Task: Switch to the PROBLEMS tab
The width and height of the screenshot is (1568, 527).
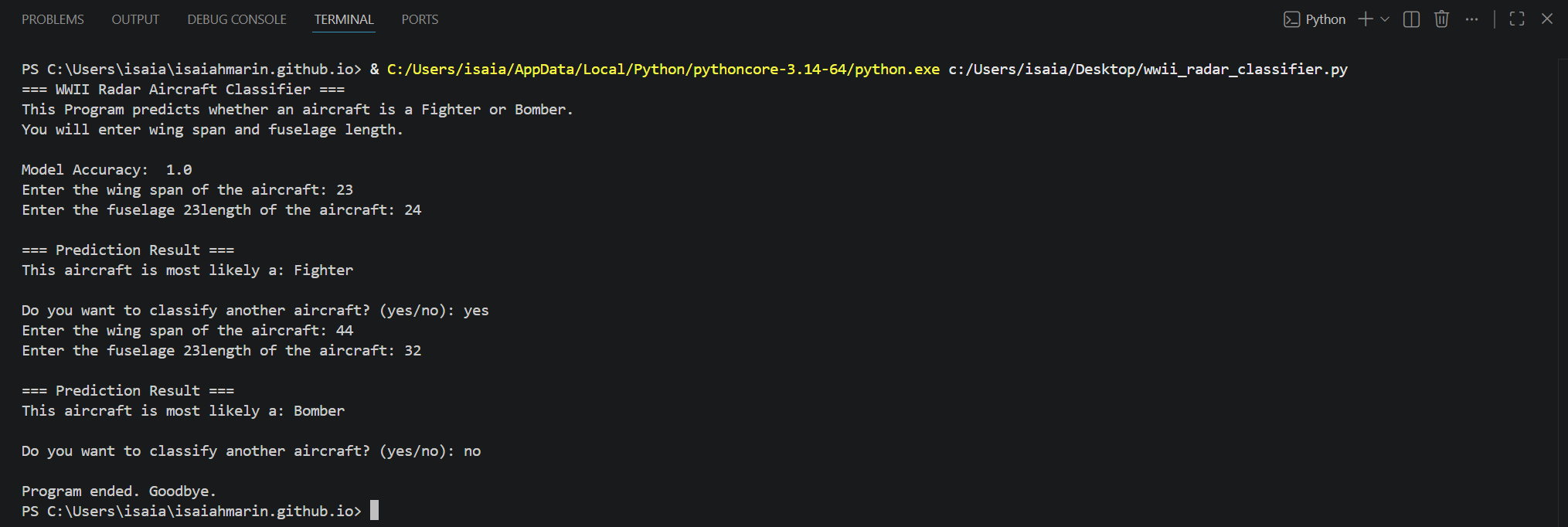Action: point(53,19)
